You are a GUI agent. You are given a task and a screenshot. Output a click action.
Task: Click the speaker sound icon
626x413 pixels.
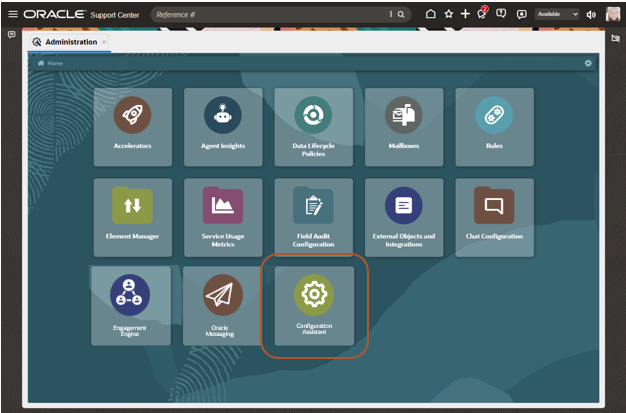point(591,15)
